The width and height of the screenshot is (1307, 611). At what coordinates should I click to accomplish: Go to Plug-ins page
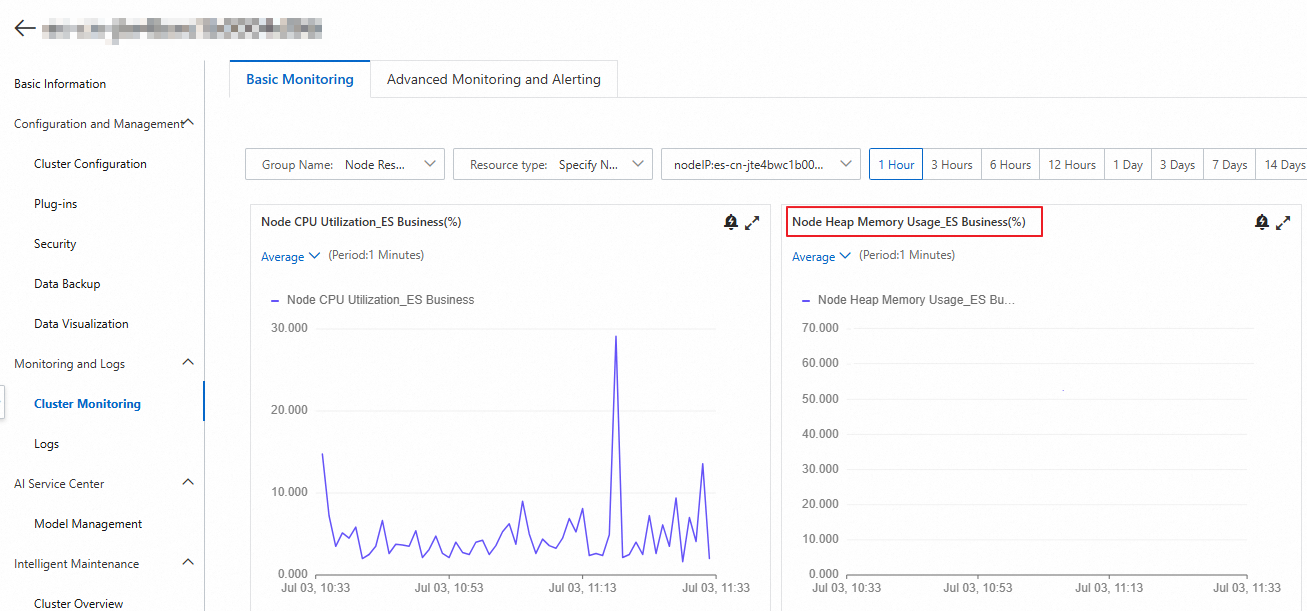point(55,204)
